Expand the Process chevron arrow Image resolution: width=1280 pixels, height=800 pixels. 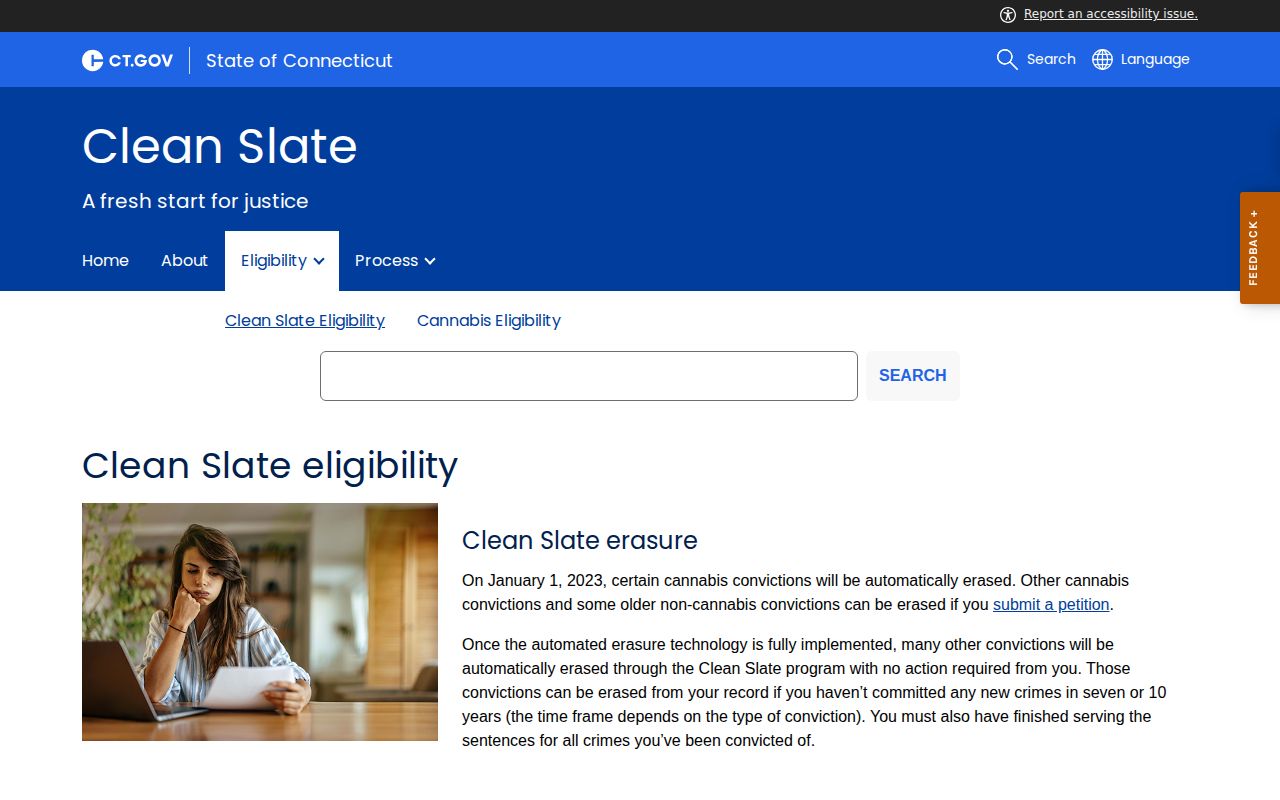tap(430, 261)
